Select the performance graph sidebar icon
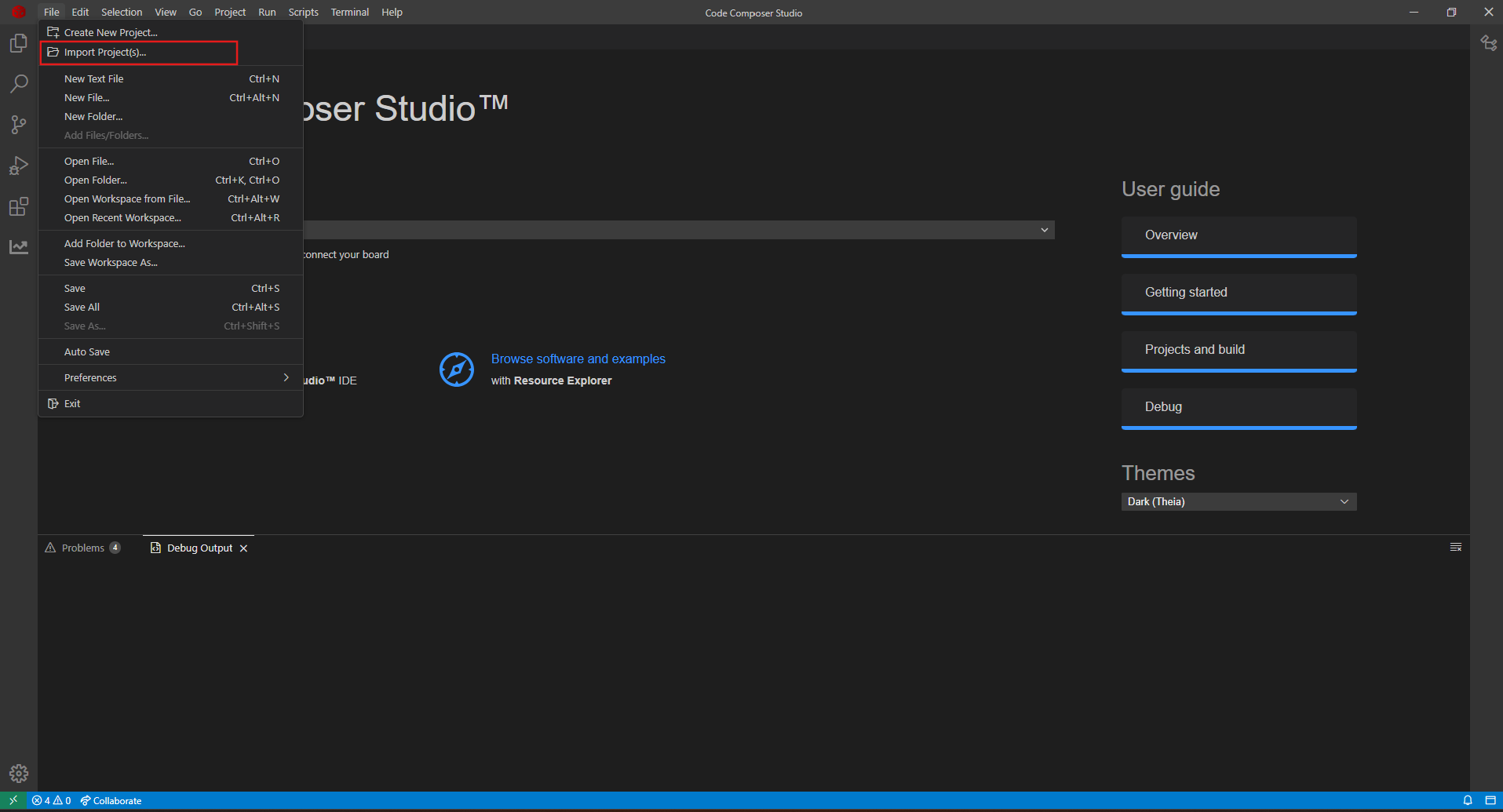1503x812 pixels. tap(18, 246)
